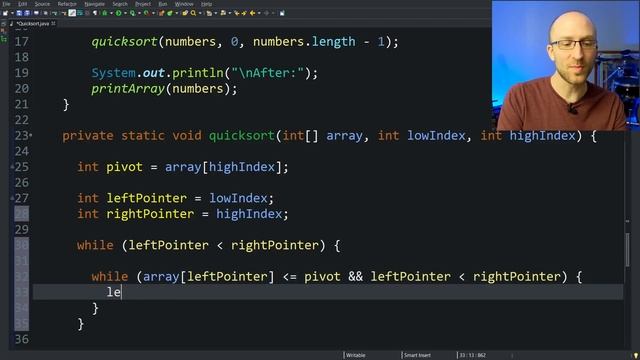This screenshot has height=360, width=640.
Task: Open the Run configurations dropdown arrow
Action: click(125, 13)
